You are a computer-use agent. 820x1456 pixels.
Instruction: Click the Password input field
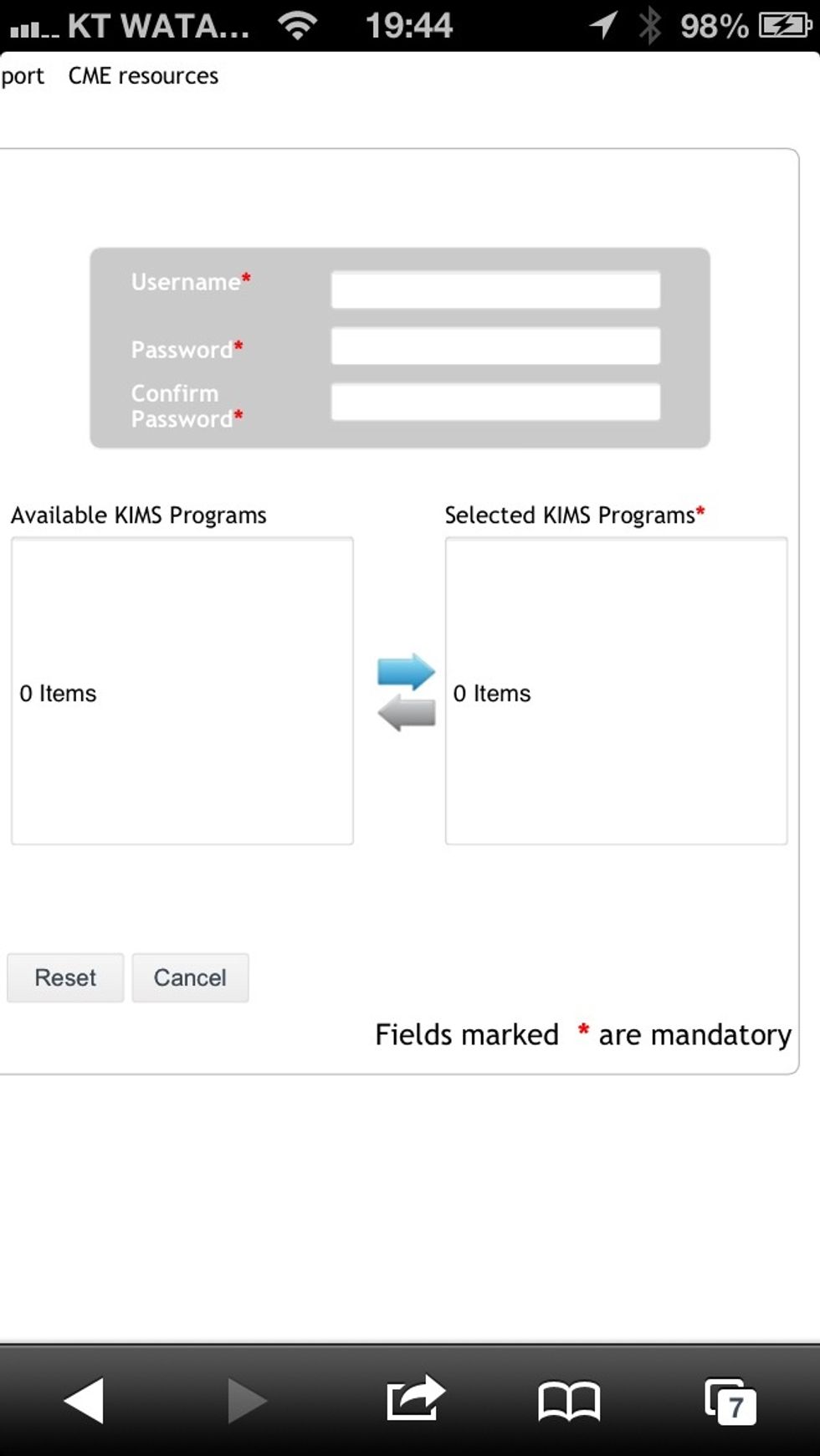(x=495, y=346)
